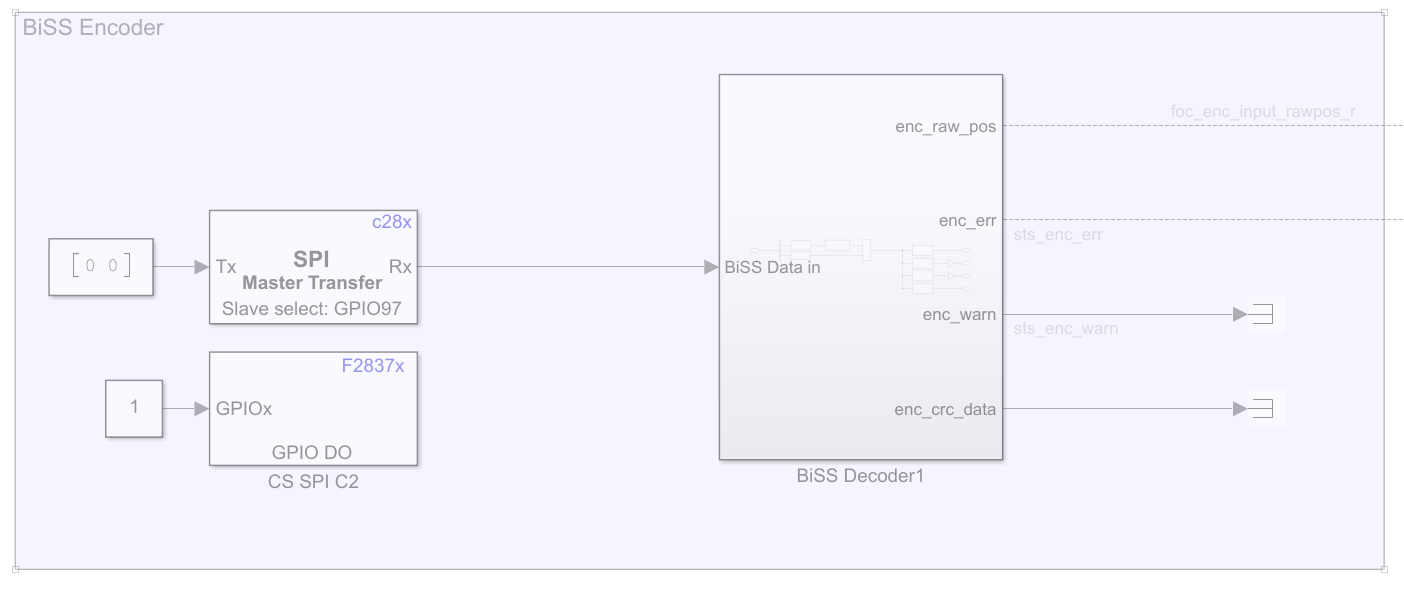Image resolution: width=1404 pixels, height=592 pixels.
Task: Click the Tx input port of SPI block
Action: click(225, 267)
